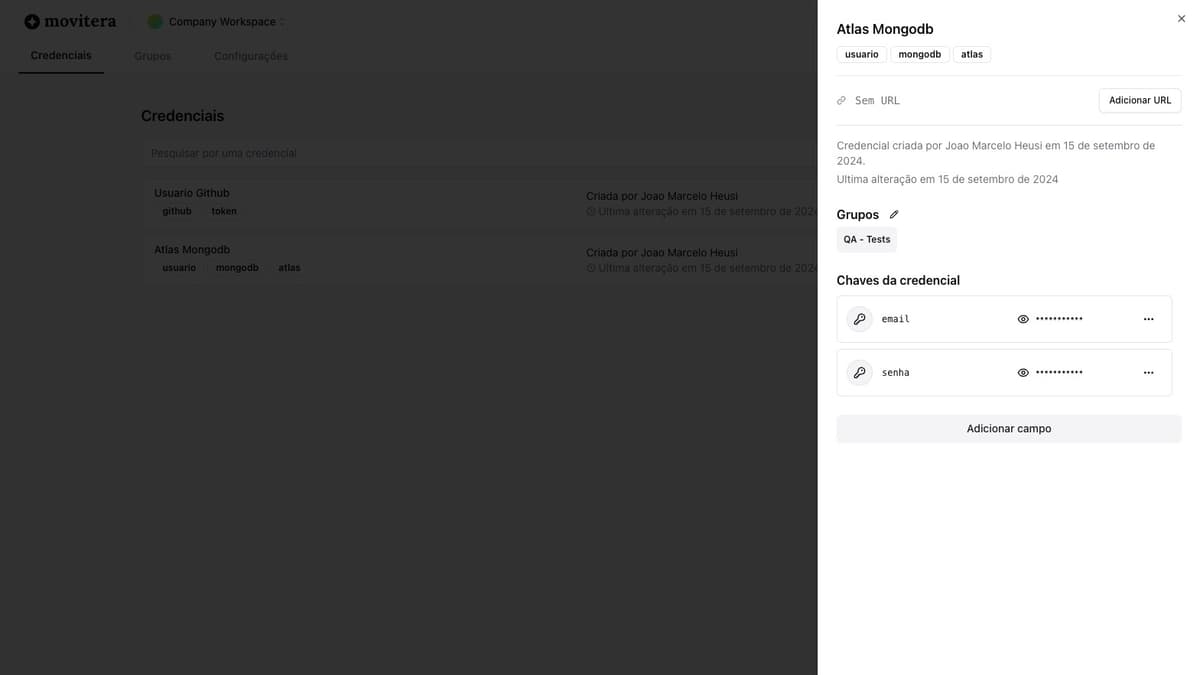Click the link icon beside Sem URL
This screenshot has width=1200, height=675.
841,101
